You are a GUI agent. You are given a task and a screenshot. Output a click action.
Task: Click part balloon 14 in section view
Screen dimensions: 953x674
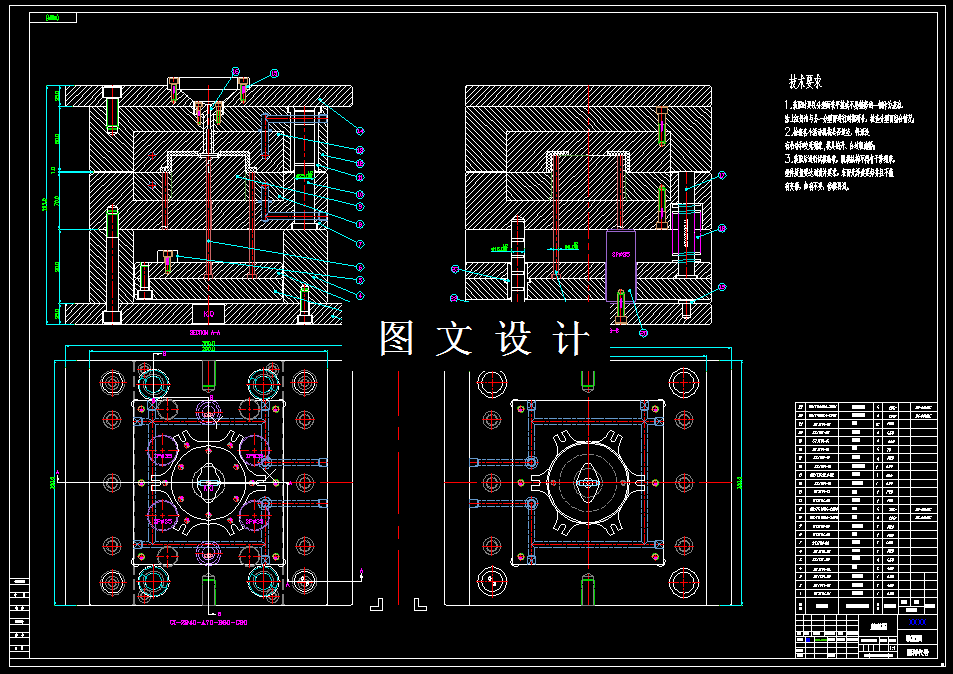click(x=360, y=131)
